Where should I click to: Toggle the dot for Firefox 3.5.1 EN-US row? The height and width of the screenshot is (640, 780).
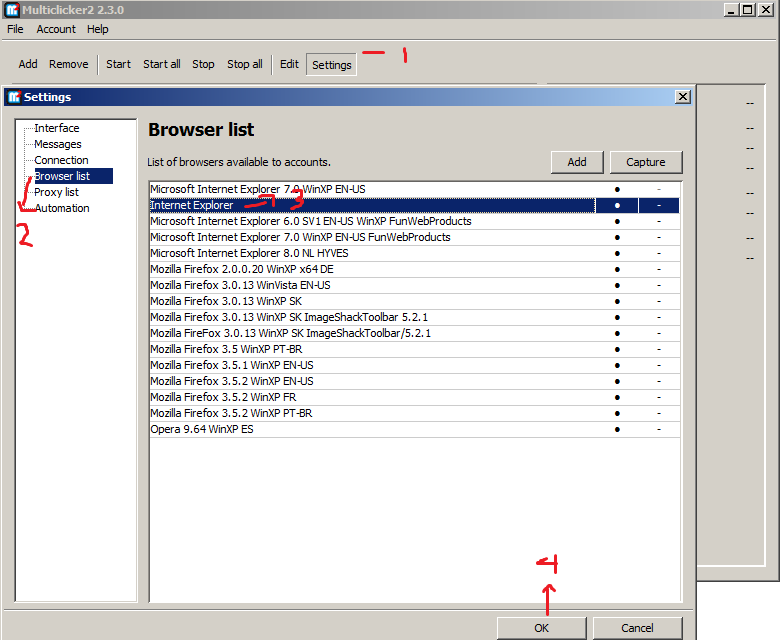(617, 366)
